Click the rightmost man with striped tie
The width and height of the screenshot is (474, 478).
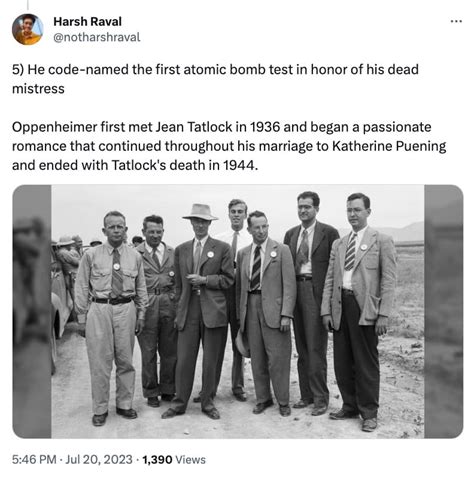point(359,310)
